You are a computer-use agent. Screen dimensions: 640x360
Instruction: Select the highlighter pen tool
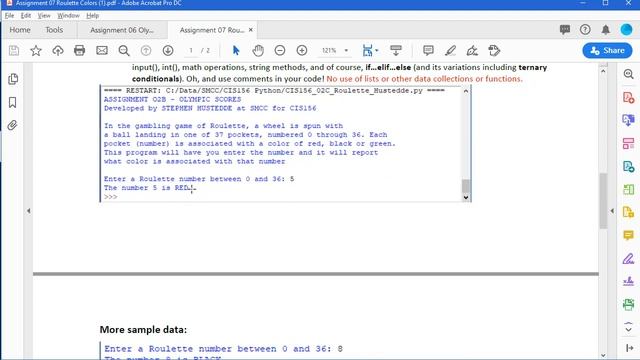tap(450, 50)
